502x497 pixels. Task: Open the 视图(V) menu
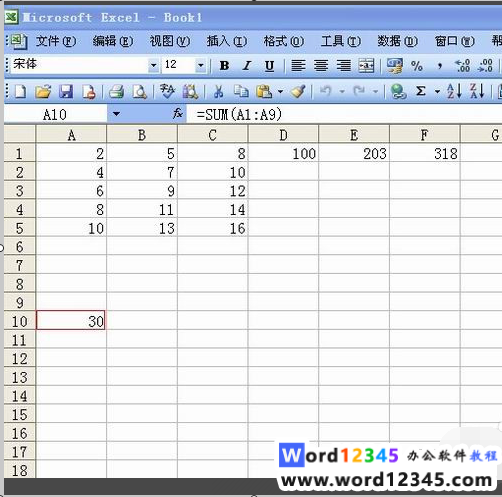(x=170, y=41)
